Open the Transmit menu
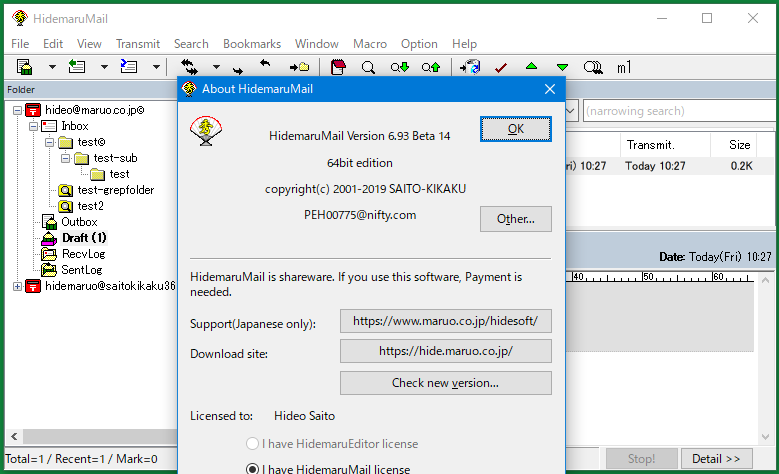 click(x=137, y=44)
